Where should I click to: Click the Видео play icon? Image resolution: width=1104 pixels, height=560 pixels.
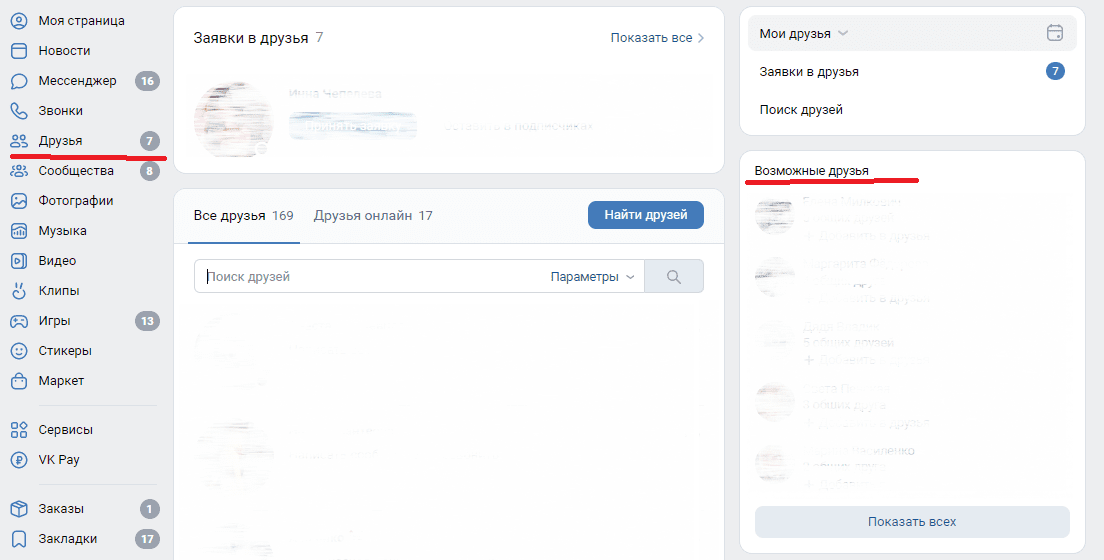[19, 261]
